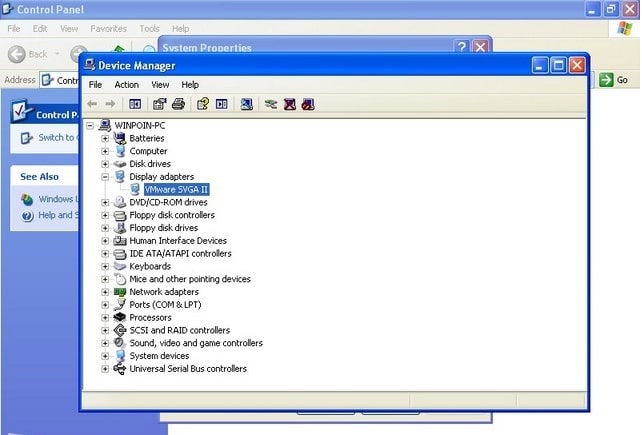Open Device Manager's View menu
This screenshot has width=642, height=435.
click(160, 85)
